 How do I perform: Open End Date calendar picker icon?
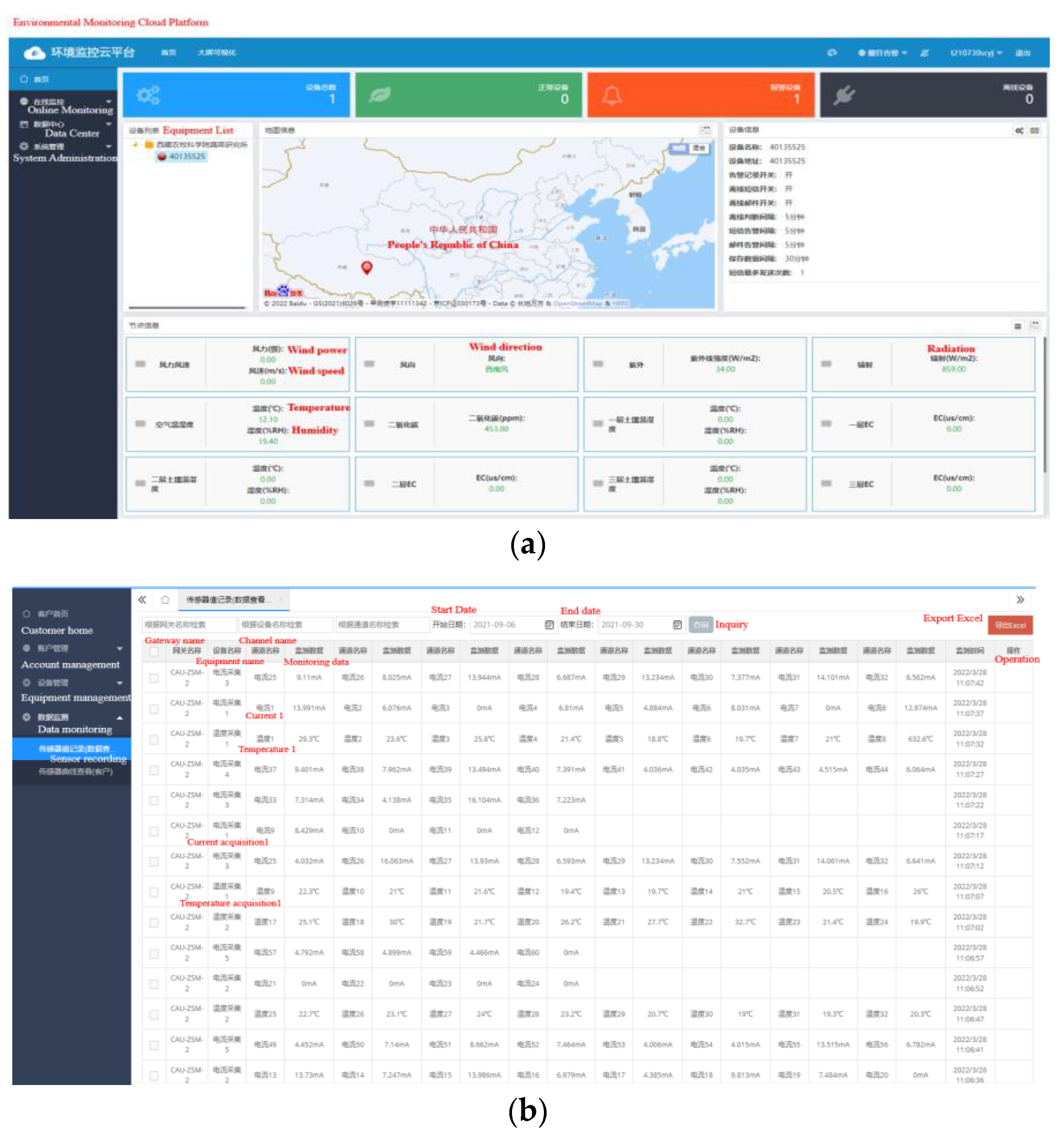677,624
